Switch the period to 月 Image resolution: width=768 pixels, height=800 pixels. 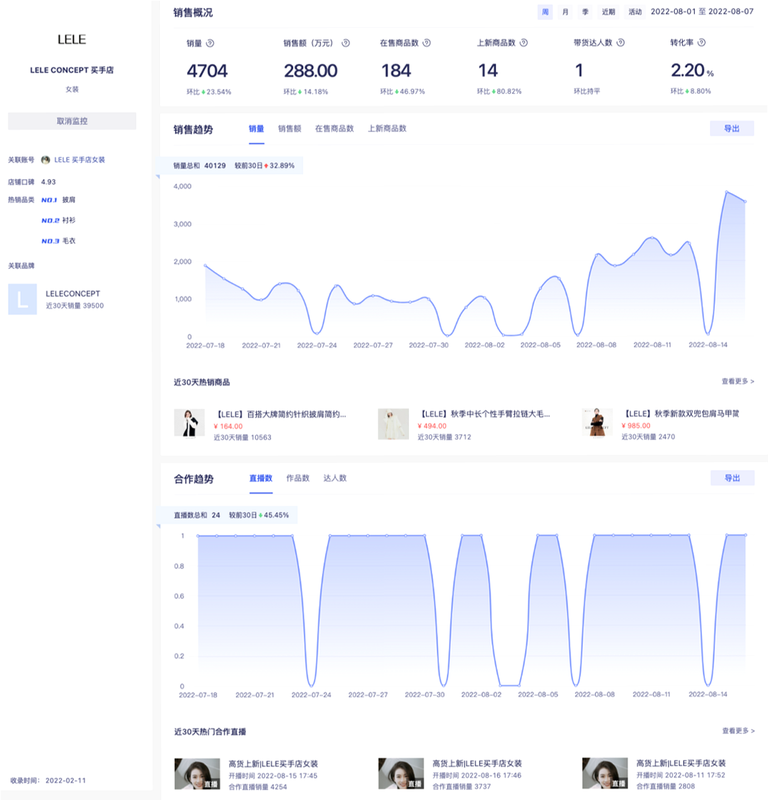[x=565, y=12]
